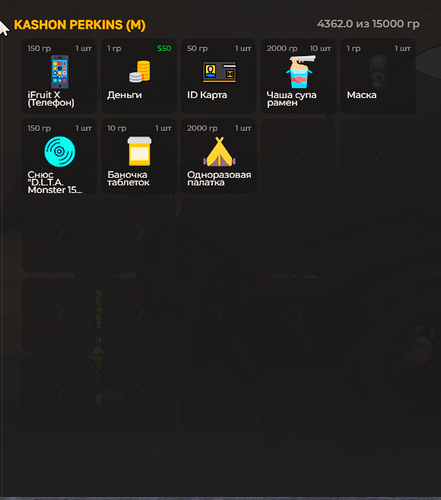Click the "50 гр" ID card weight
This screenshot has height=500, width=441.
click(197, 48)
